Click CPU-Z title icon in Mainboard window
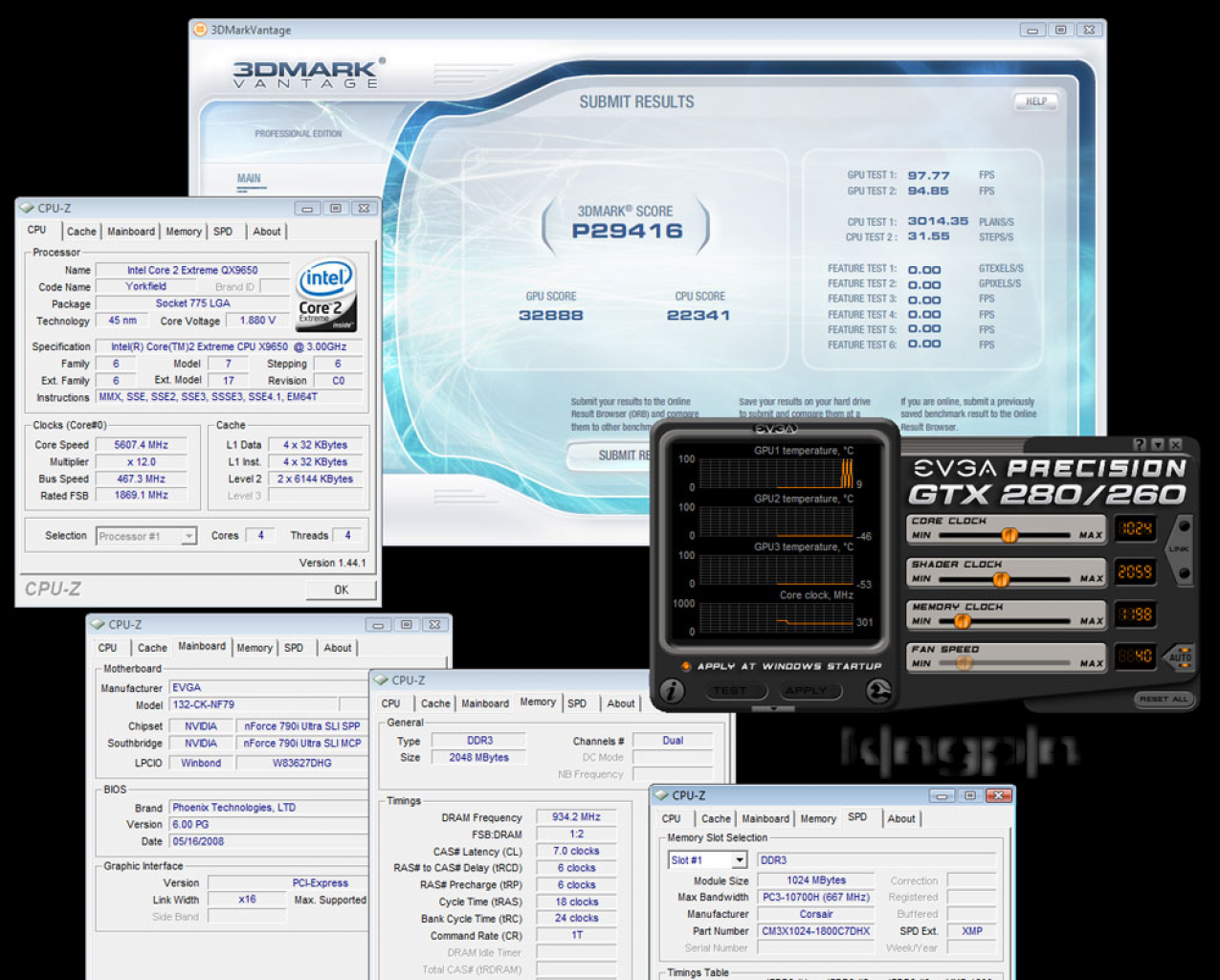Screen dimensions: 1220x980 pos(98,624)
